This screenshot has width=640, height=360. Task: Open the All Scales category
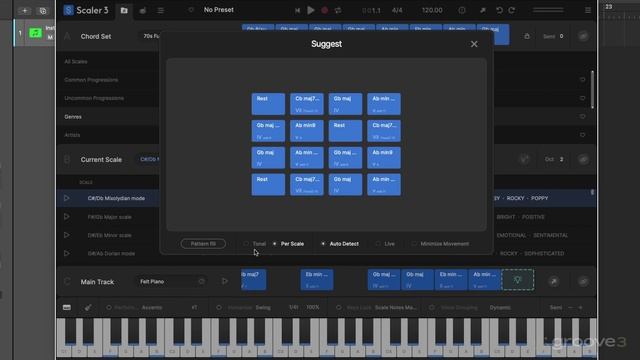(76, 62)
